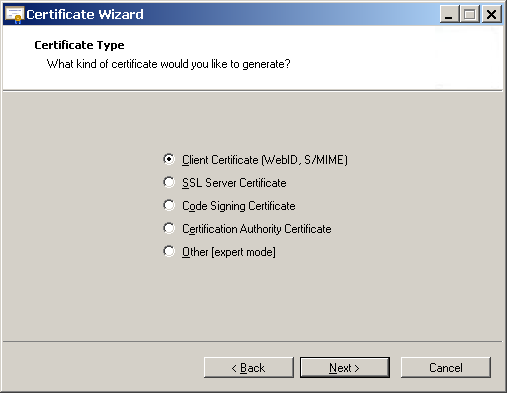The image size is (507, 393).
Task: Click the Certificate Wizard title bar icon
Action: tap(14, 15)
